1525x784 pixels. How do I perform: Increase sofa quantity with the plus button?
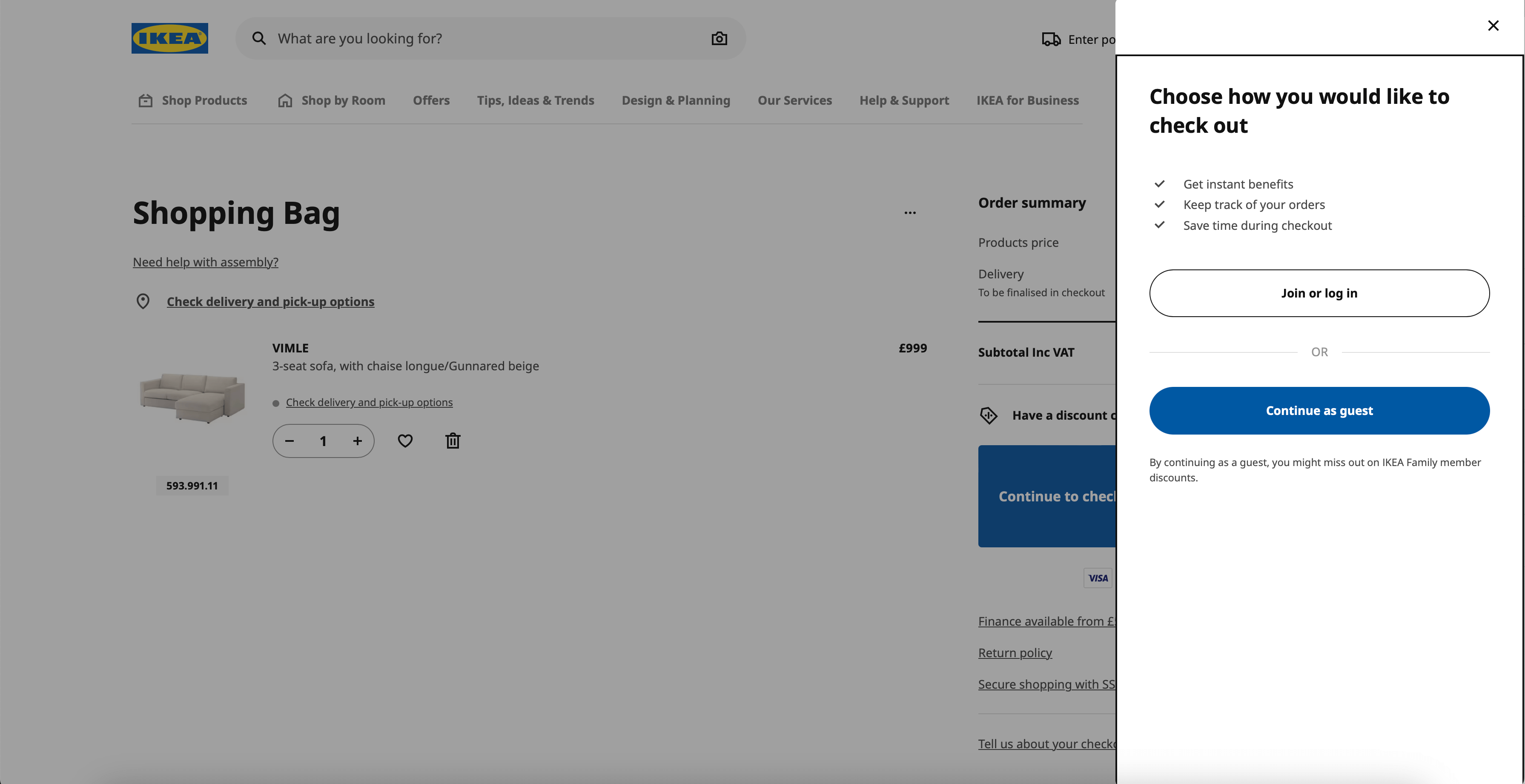tap(358, 440)
